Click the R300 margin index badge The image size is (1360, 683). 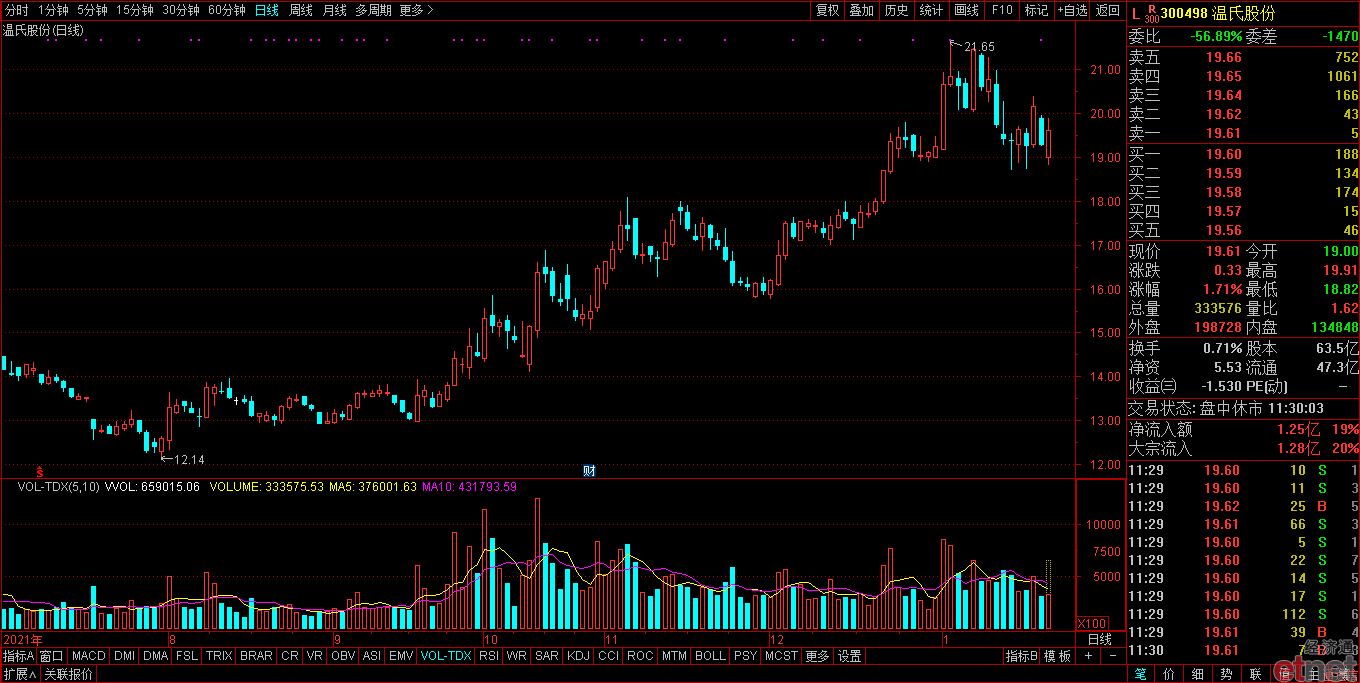[x=1152, y=13]
